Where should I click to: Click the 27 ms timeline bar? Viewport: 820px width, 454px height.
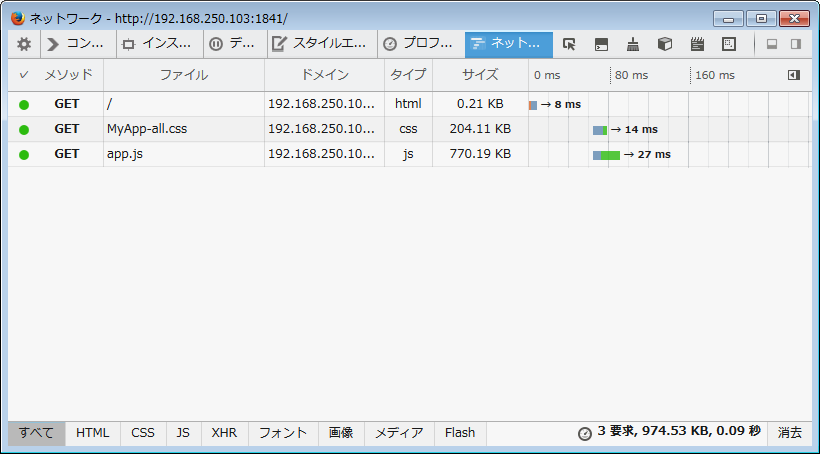click(x=606, y=155)
